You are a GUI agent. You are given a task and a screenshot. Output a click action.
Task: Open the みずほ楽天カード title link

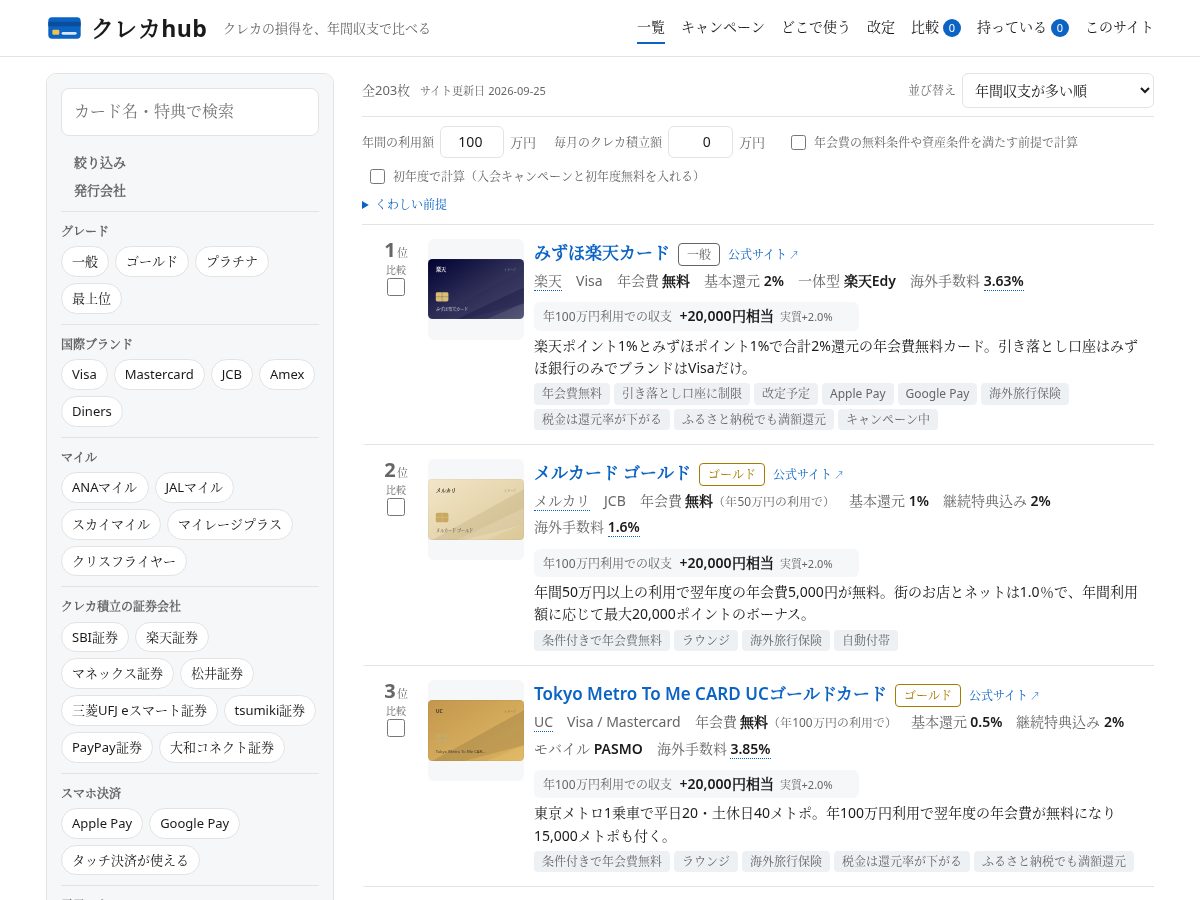pyautogui.click(x=602, y=253)
